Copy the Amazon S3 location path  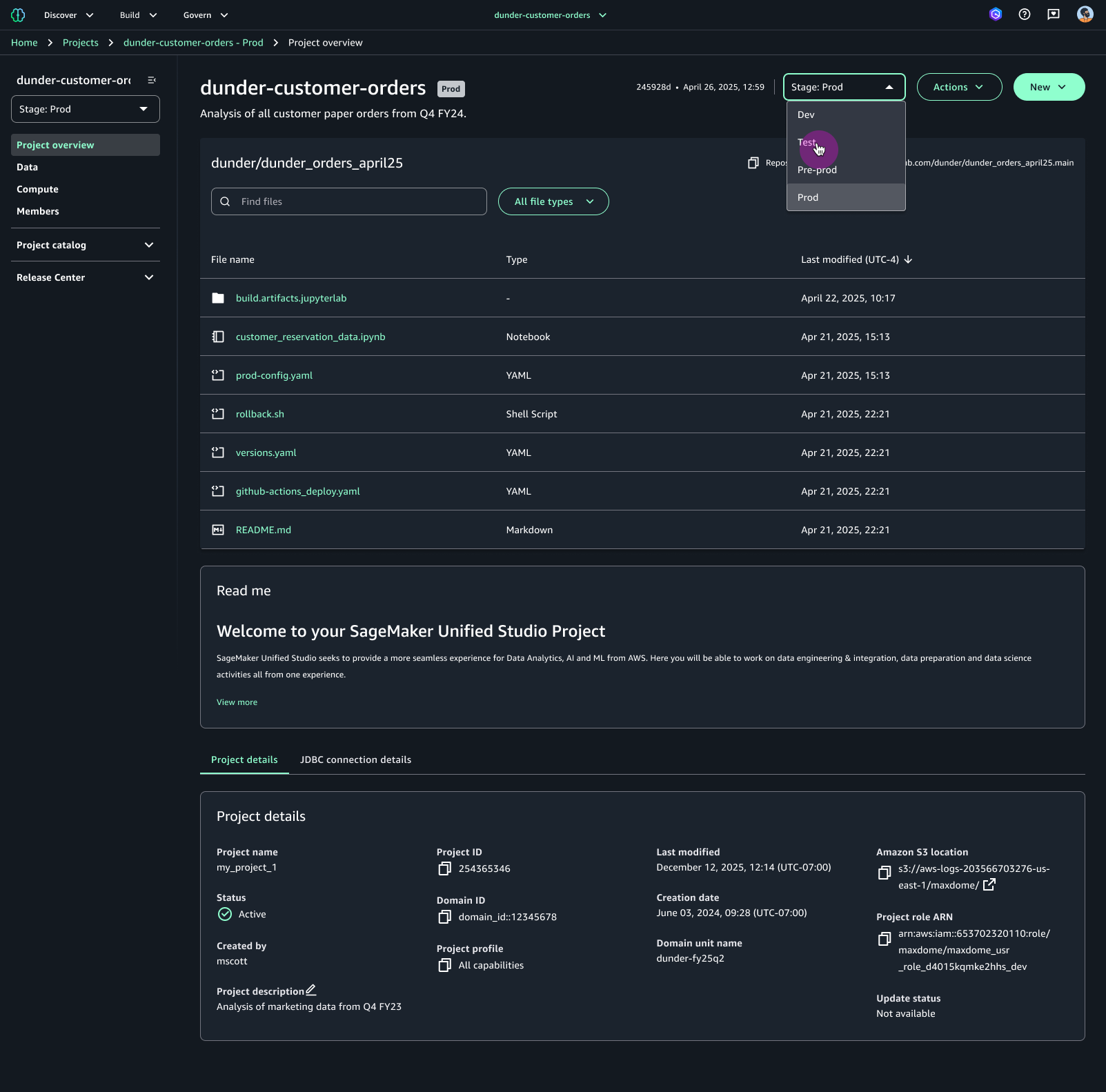[x=884, y=873]
